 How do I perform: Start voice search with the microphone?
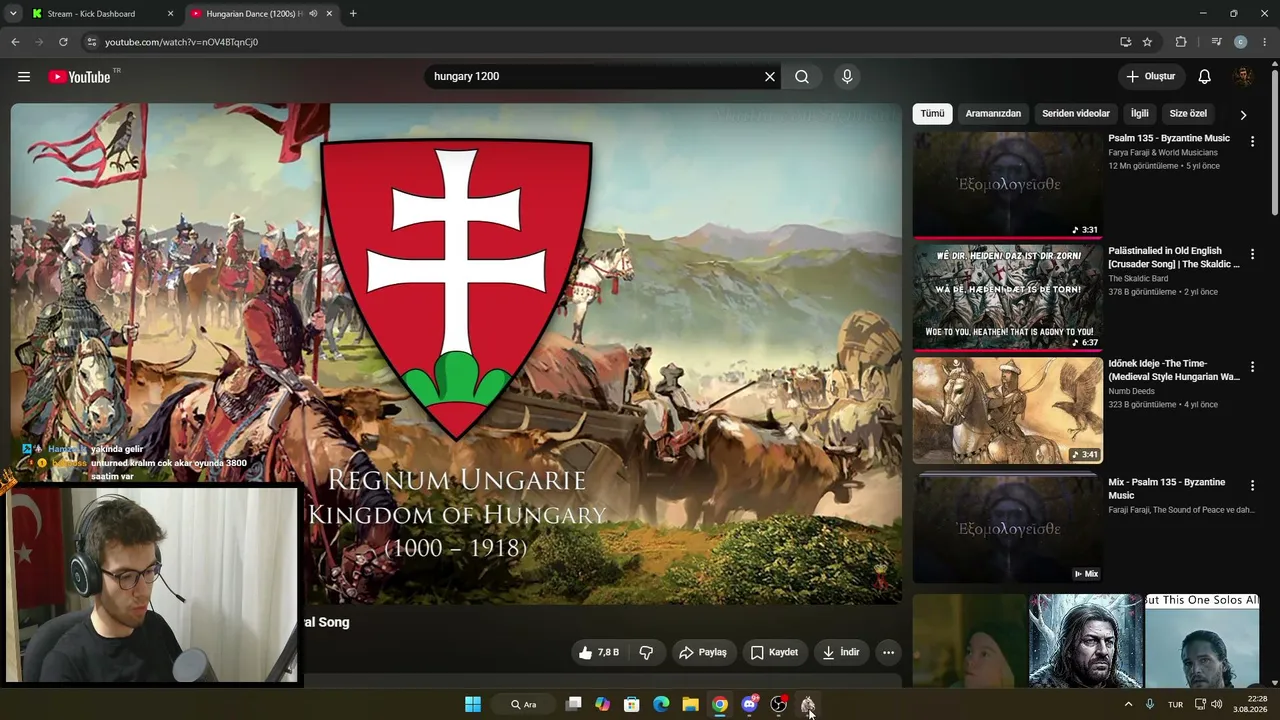847,77
